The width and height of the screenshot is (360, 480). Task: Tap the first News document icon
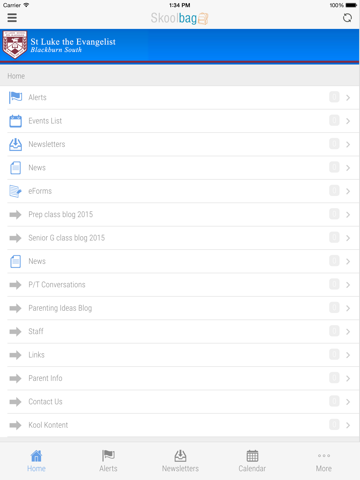pyautogui.click(x=15, y=168)
